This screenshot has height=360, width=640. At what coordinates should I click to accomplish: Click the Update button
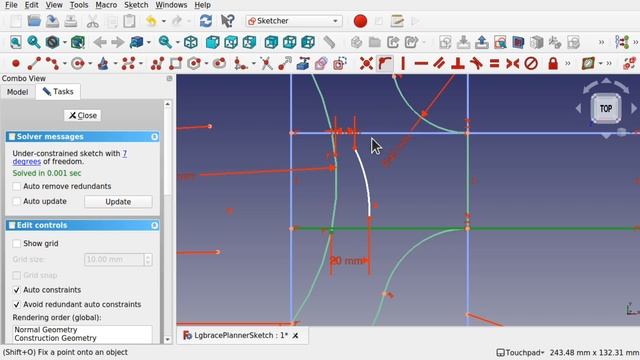click(118, 202)
